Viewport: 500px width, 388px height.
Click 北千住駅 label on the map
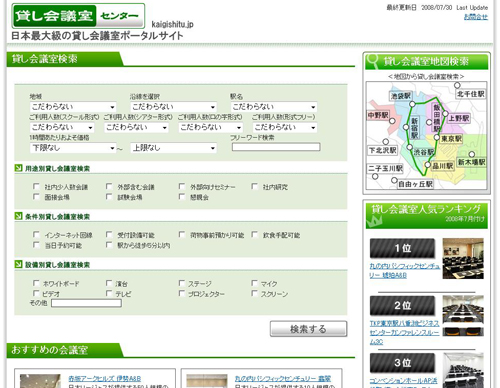(470, 94)
